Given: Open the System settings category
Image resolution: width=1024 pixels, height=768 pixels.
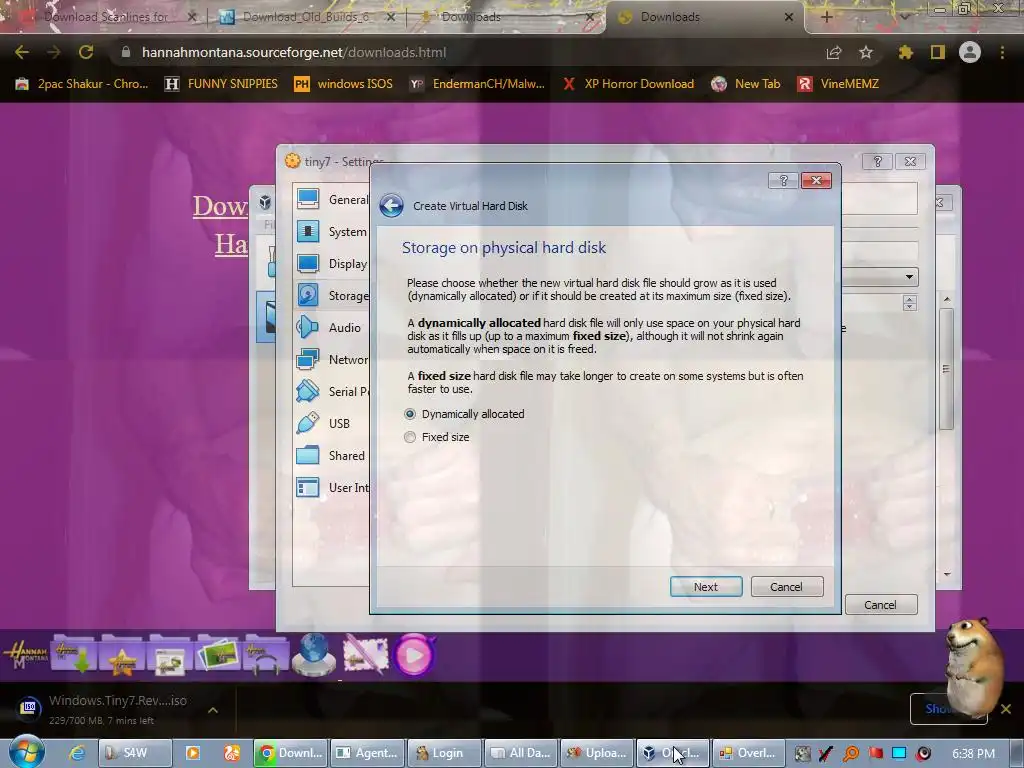Looking at the screenshot, I should 332,231.
